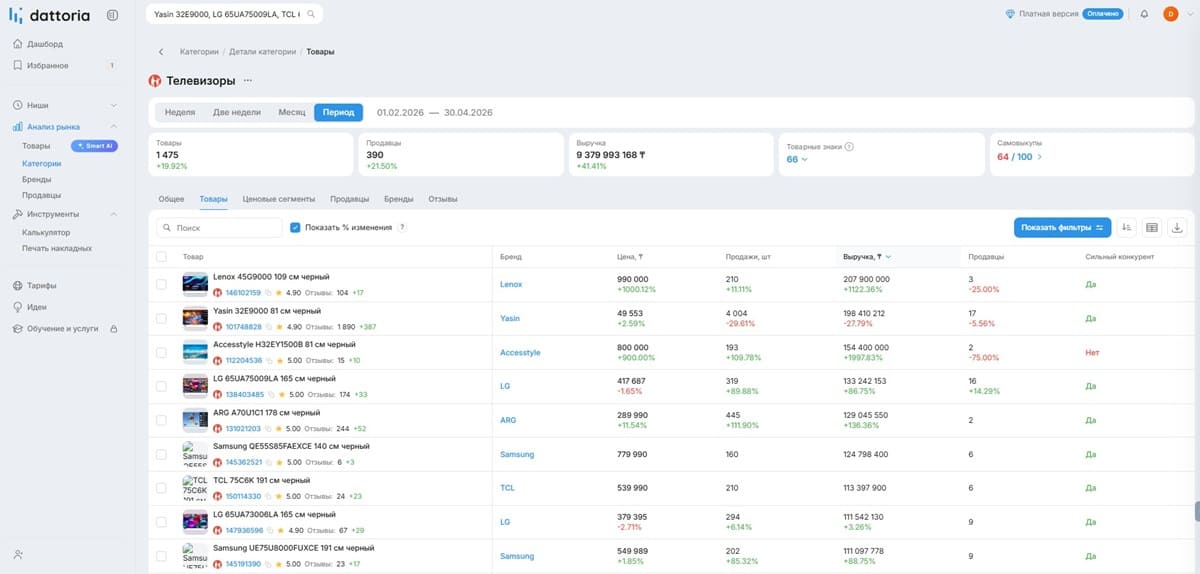Select the Неделя period
Image resolution: width=1200 pixels, height=574 pixels.
[x=180, y=112]
